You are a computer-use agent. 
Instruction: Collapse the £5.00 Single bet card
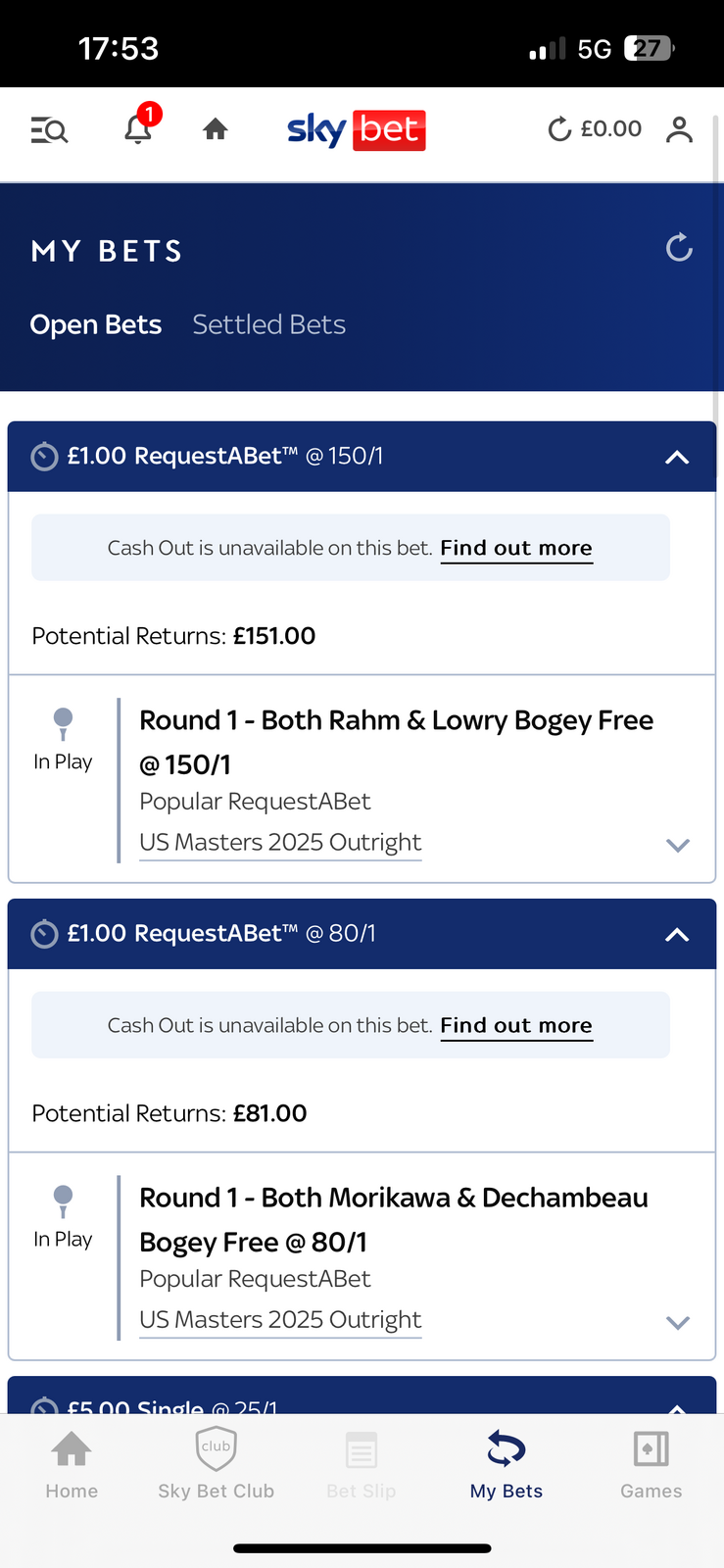pyautogui.click(x=677, y=1405)
